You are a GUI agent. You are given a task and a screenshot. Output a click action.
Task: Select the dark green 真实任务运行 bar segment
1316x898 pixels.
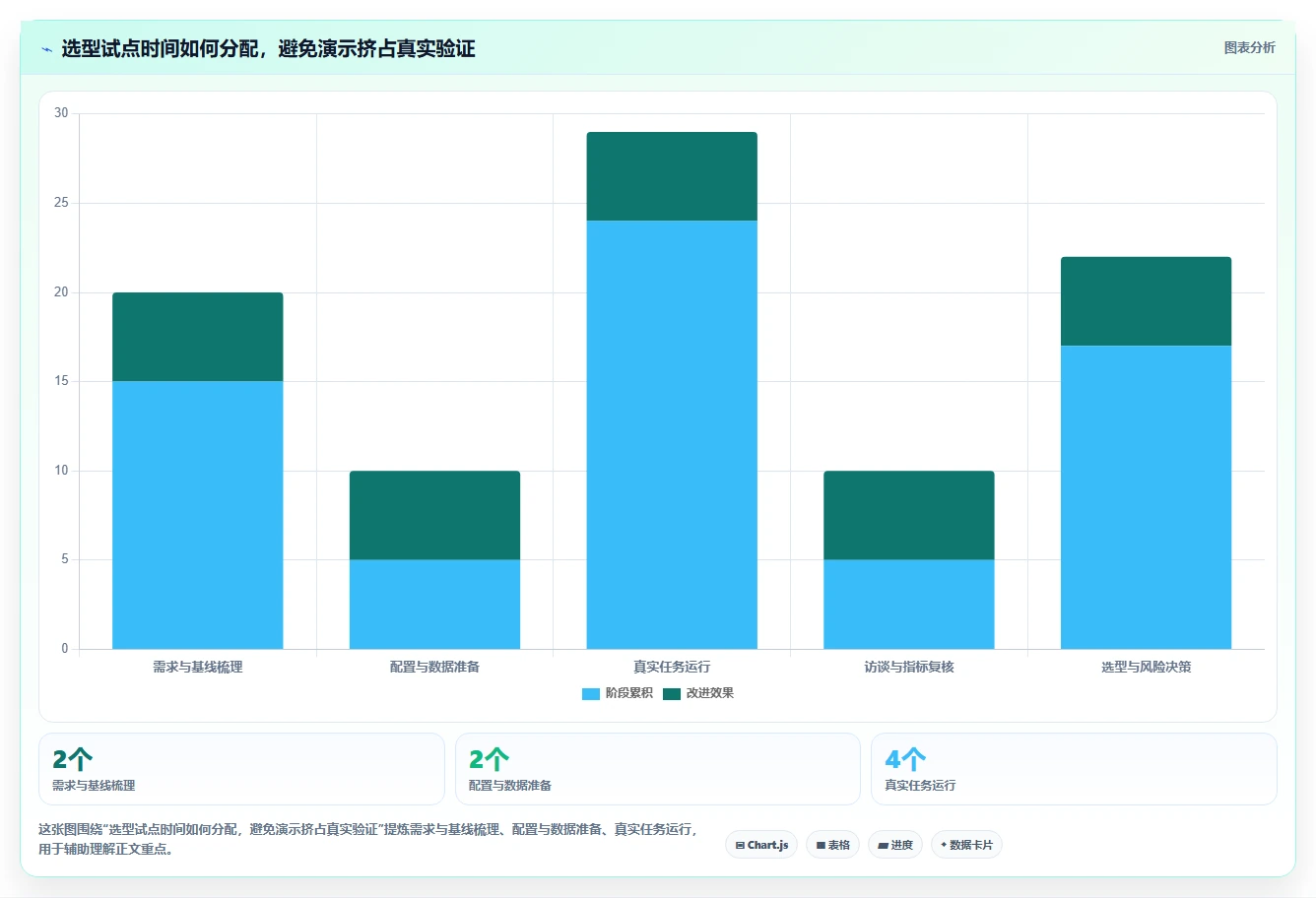[x=672, y=176]
